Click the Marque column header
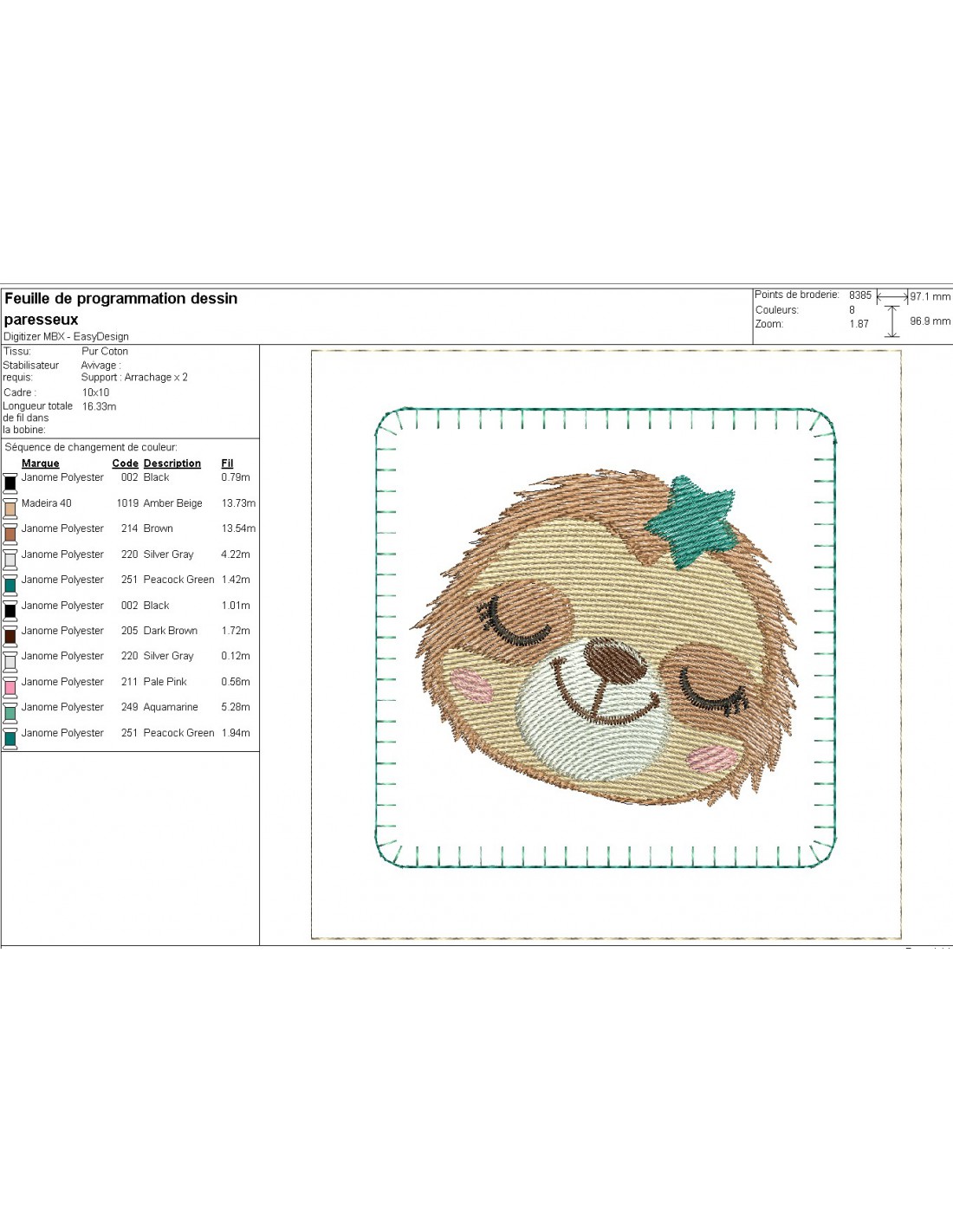 pos(40,464)
